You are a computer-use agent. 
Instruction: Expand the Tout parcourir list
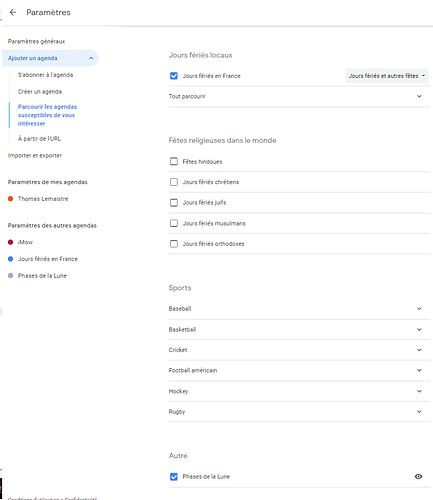tap(299, 96)
